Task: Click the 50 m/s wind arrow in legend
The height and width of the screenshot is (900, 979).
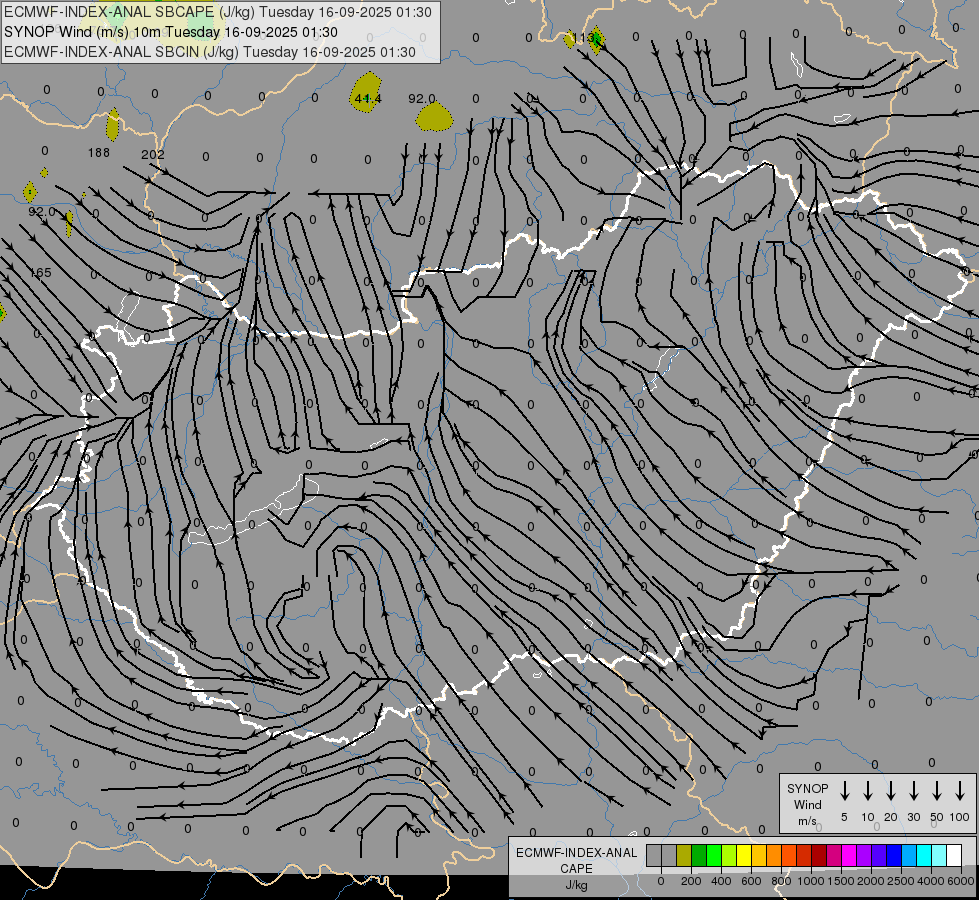Action: point(937,791)
